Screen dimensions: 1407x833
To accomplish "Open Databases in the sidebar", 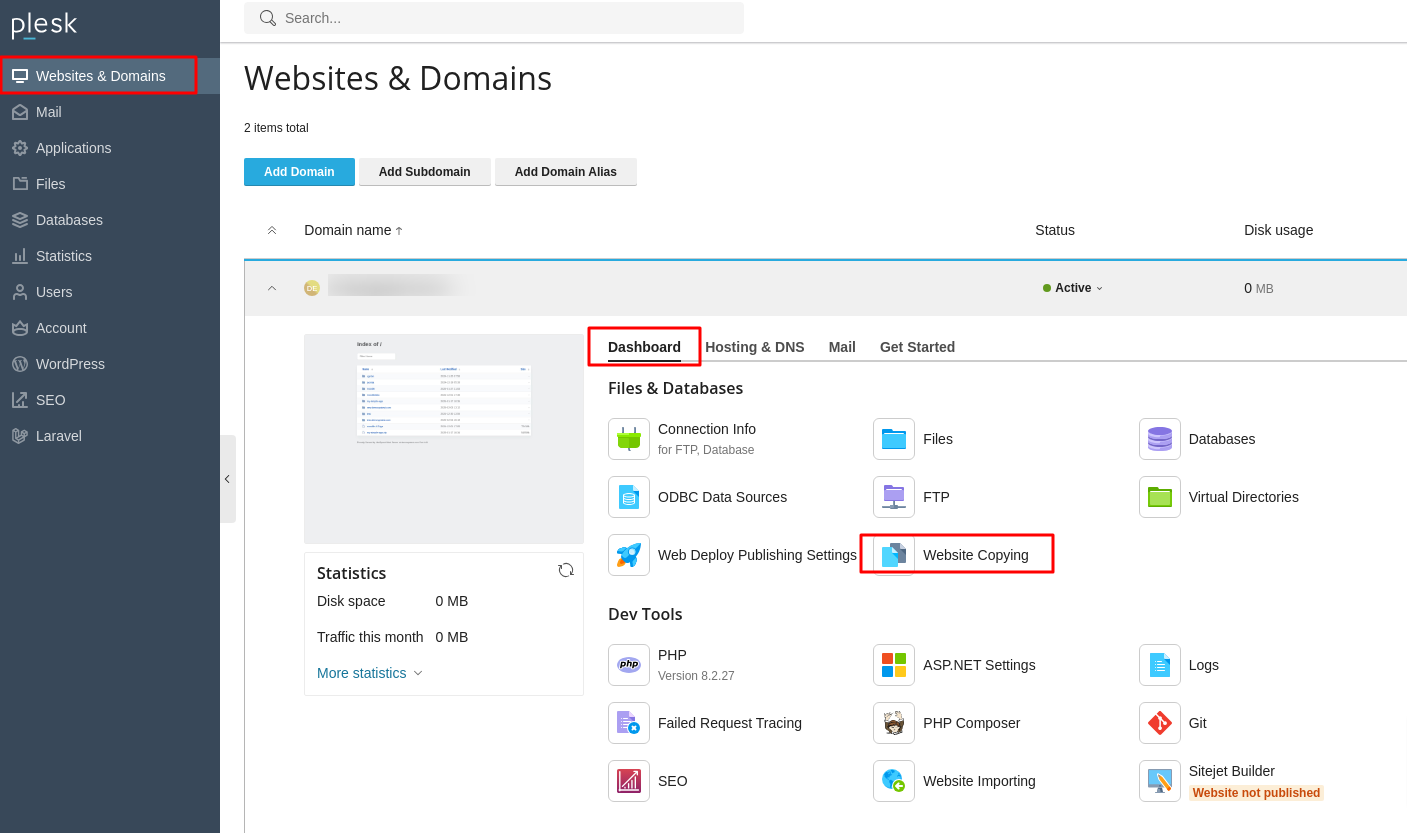I will click(x=110, y=220).
